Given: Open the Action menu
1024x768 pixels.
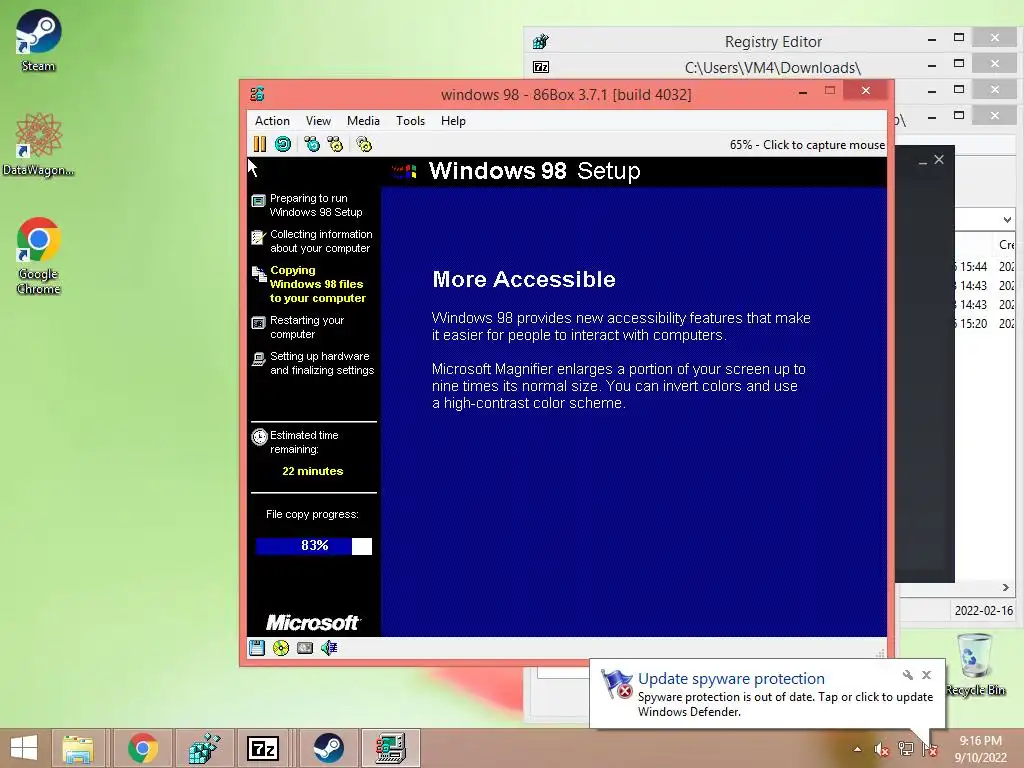Looking at the screenshot, I should pos(272,121).
